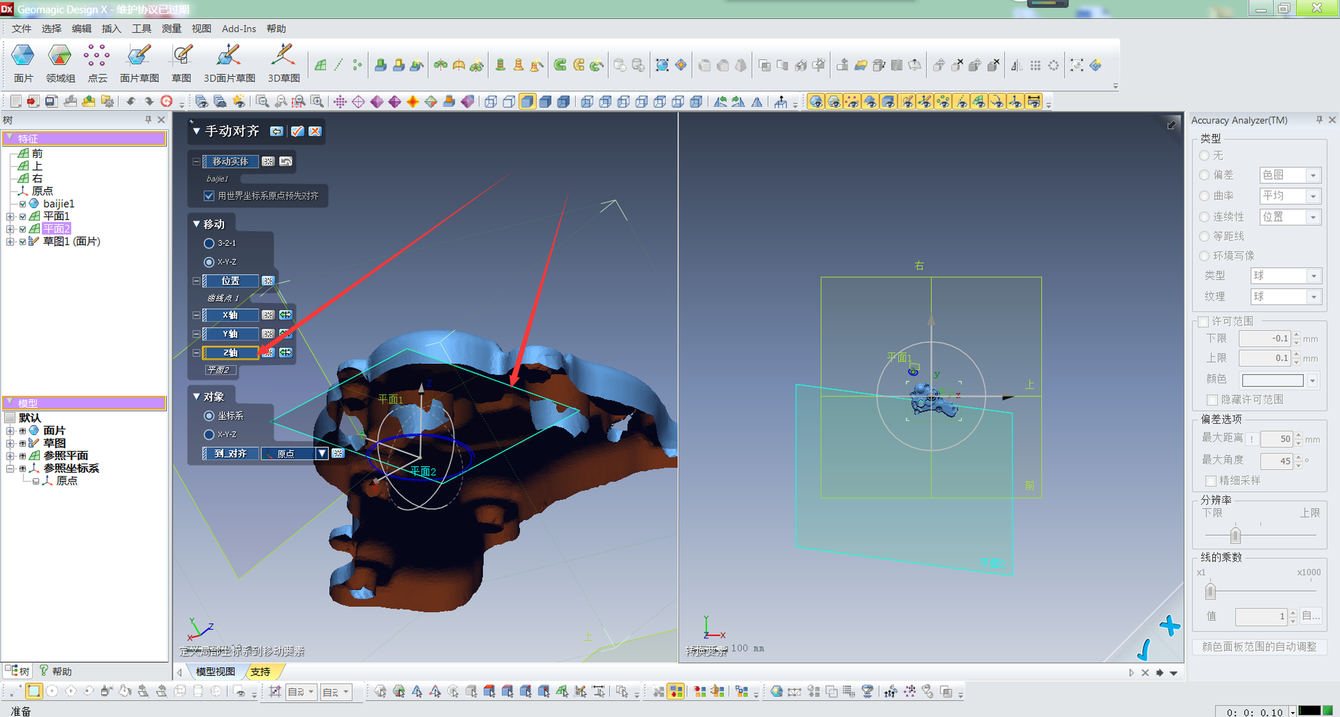Image resolution: width=1340 pixels, height=717 pixels.
Task: Collapse the 手动对齐 panel triangle
Action: [197, 131]
